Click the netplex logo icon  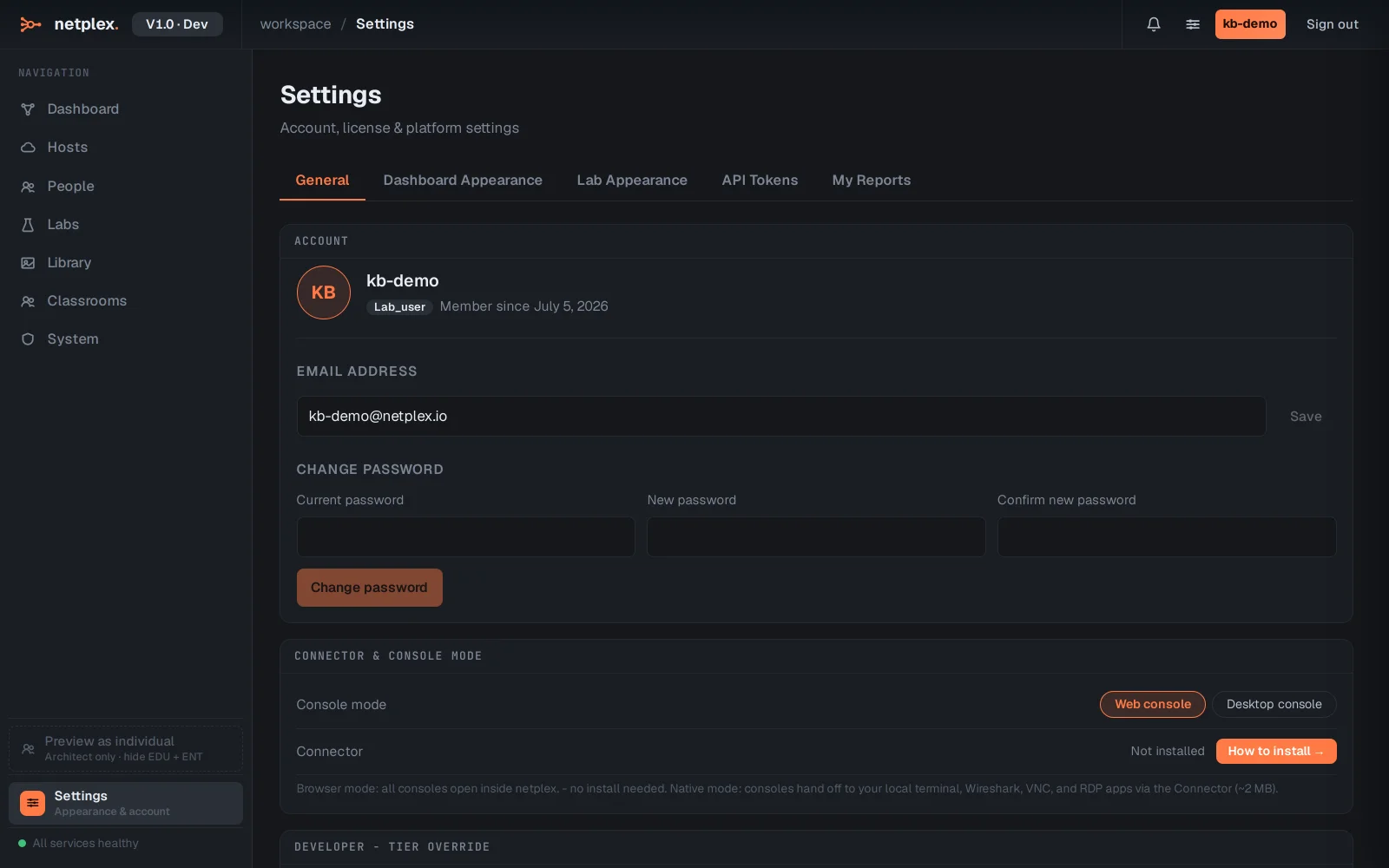30,24
